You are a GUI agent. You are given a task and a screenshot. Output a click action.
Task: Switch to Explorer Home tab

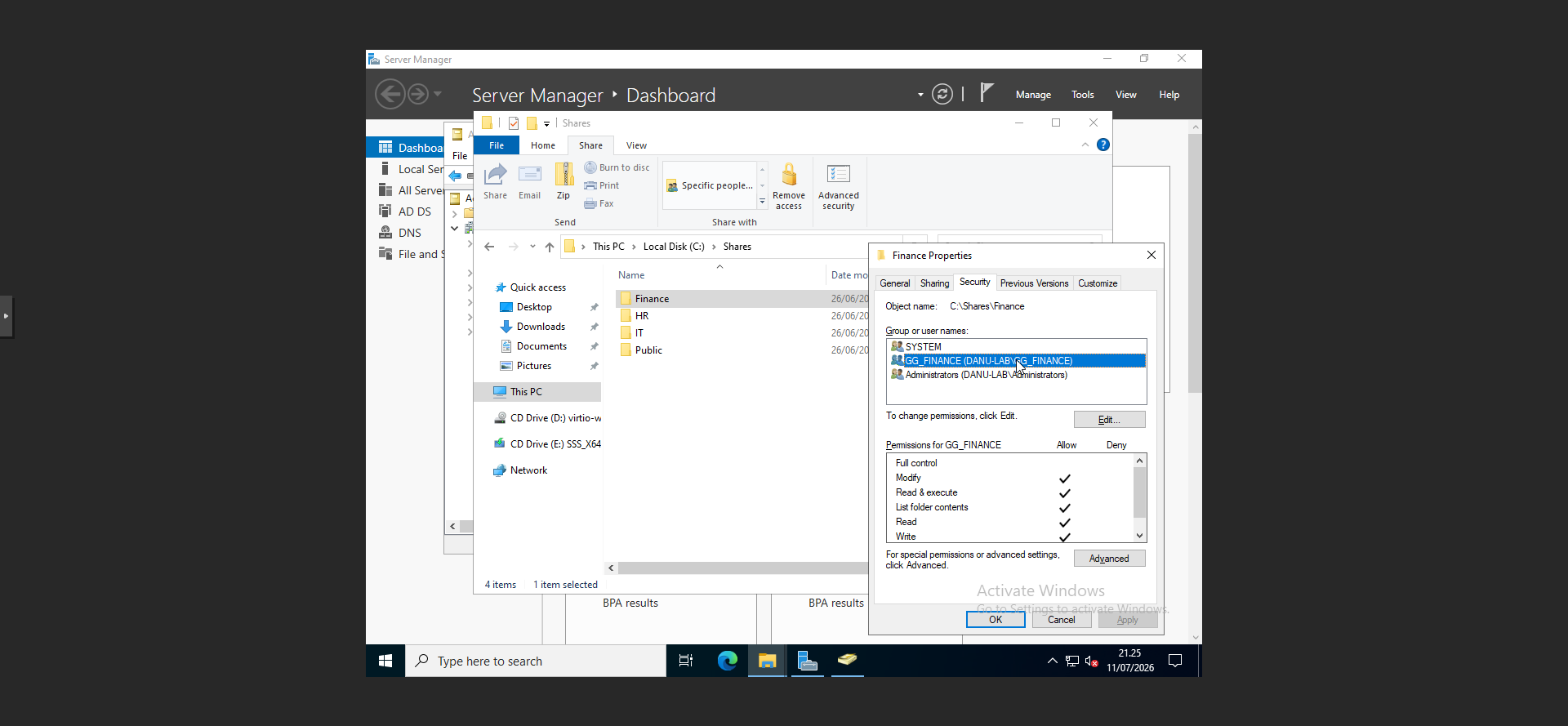(x=543, y=145)
